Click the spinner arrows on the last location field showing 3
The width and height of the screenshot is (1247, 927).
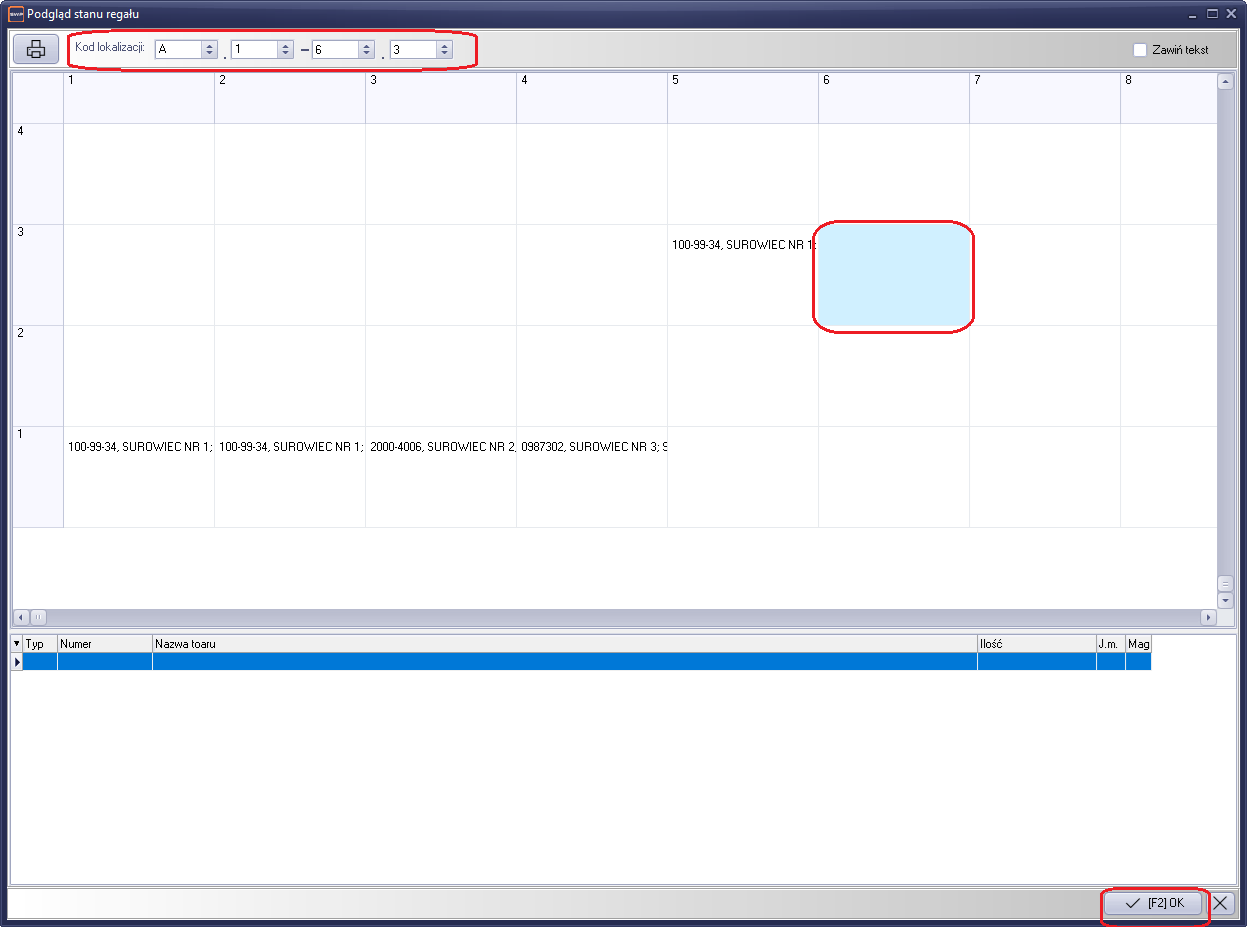444,49
